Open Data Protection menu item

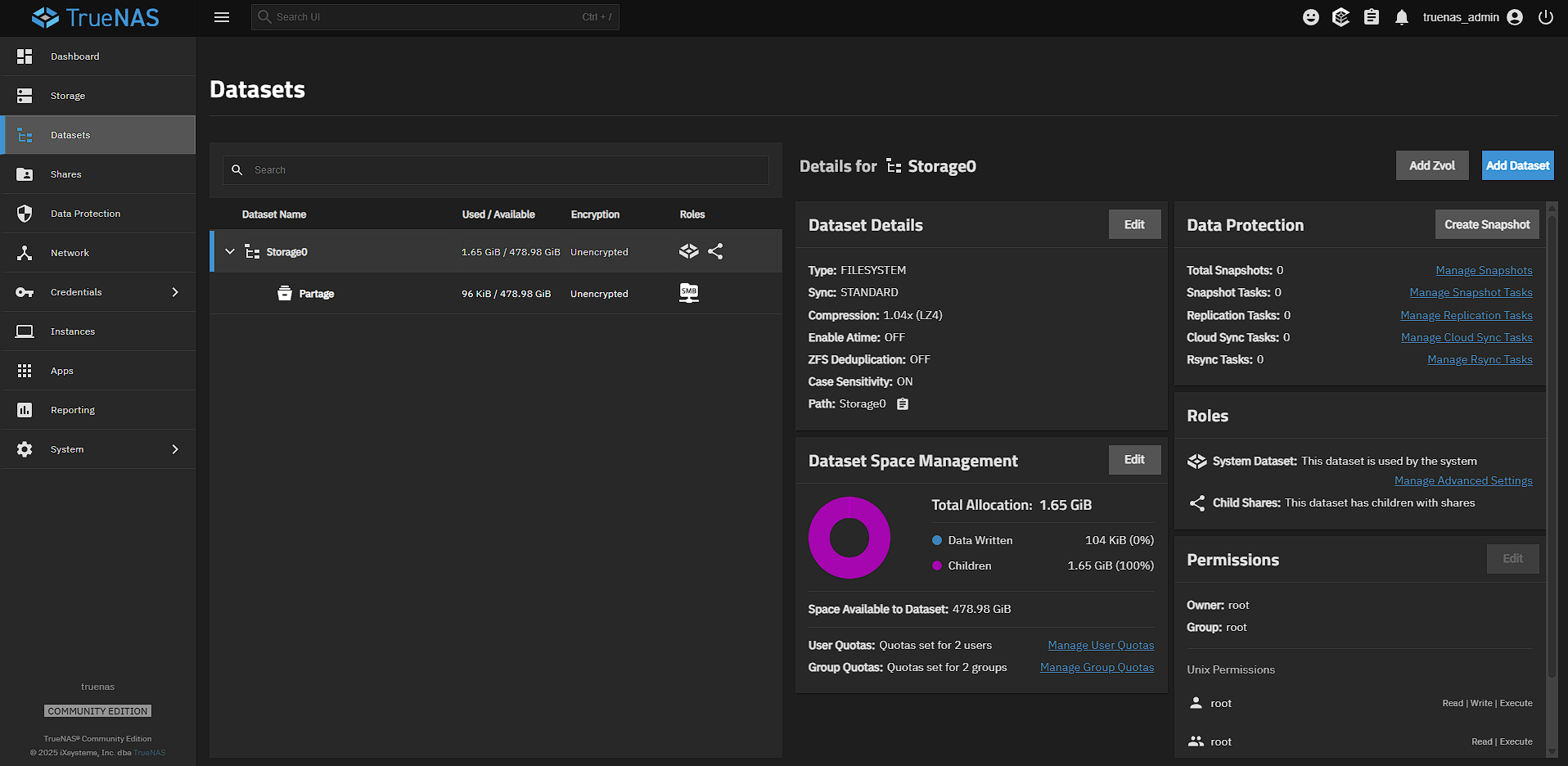coord(98,214)
